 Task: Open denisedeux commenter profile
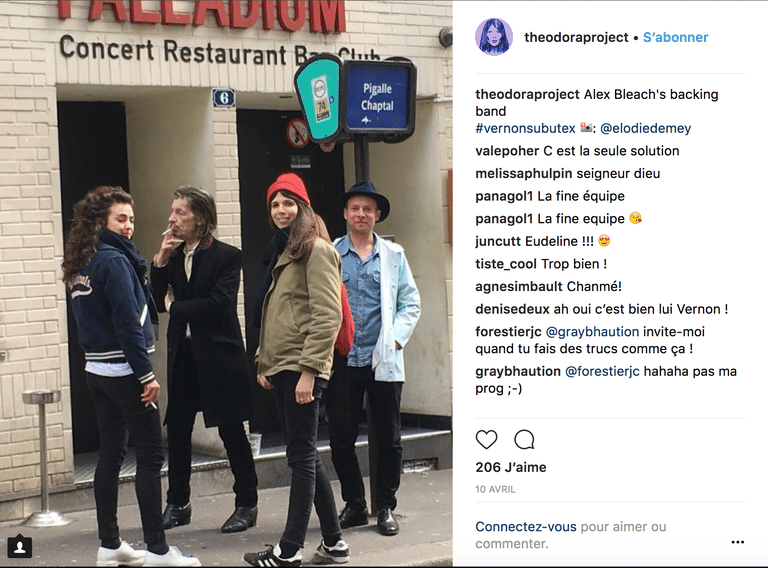click(x=512, y=309)
